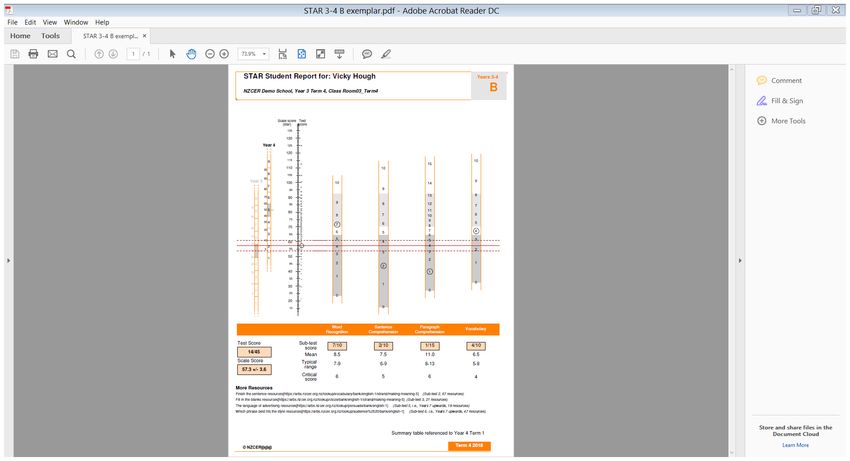
Task: Open the View menu
Action: coord(50,22)
